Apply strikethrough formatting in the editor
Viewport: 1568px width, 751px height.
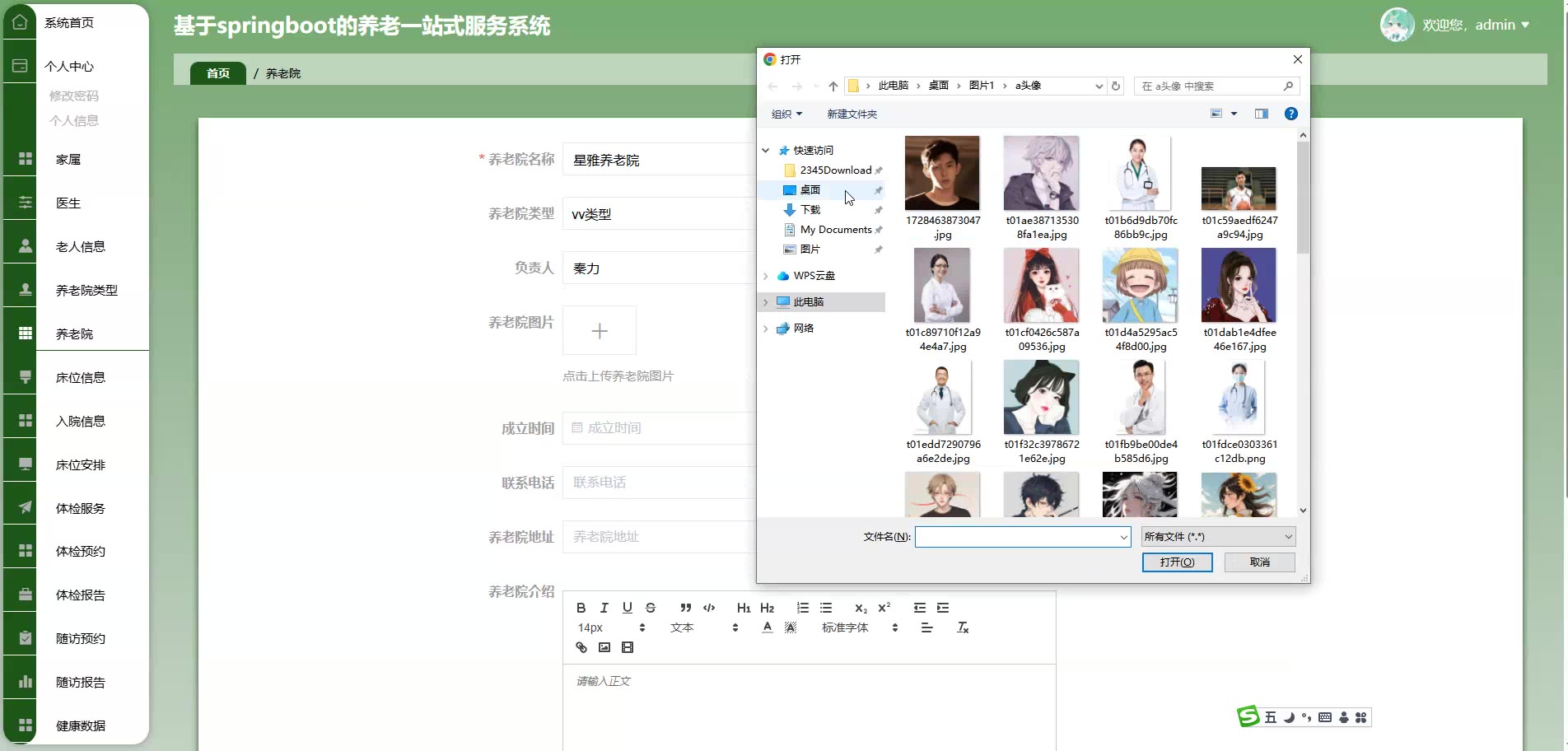[x=651, y=608]
